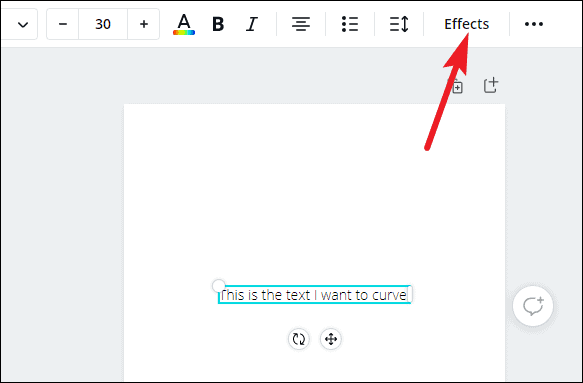Increase font size with plus button

(x=144, y=24)
